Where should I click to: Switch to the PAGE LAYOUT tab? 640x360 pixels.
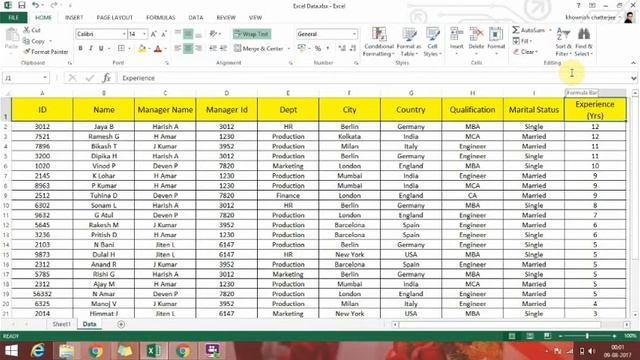click(115, 18)
